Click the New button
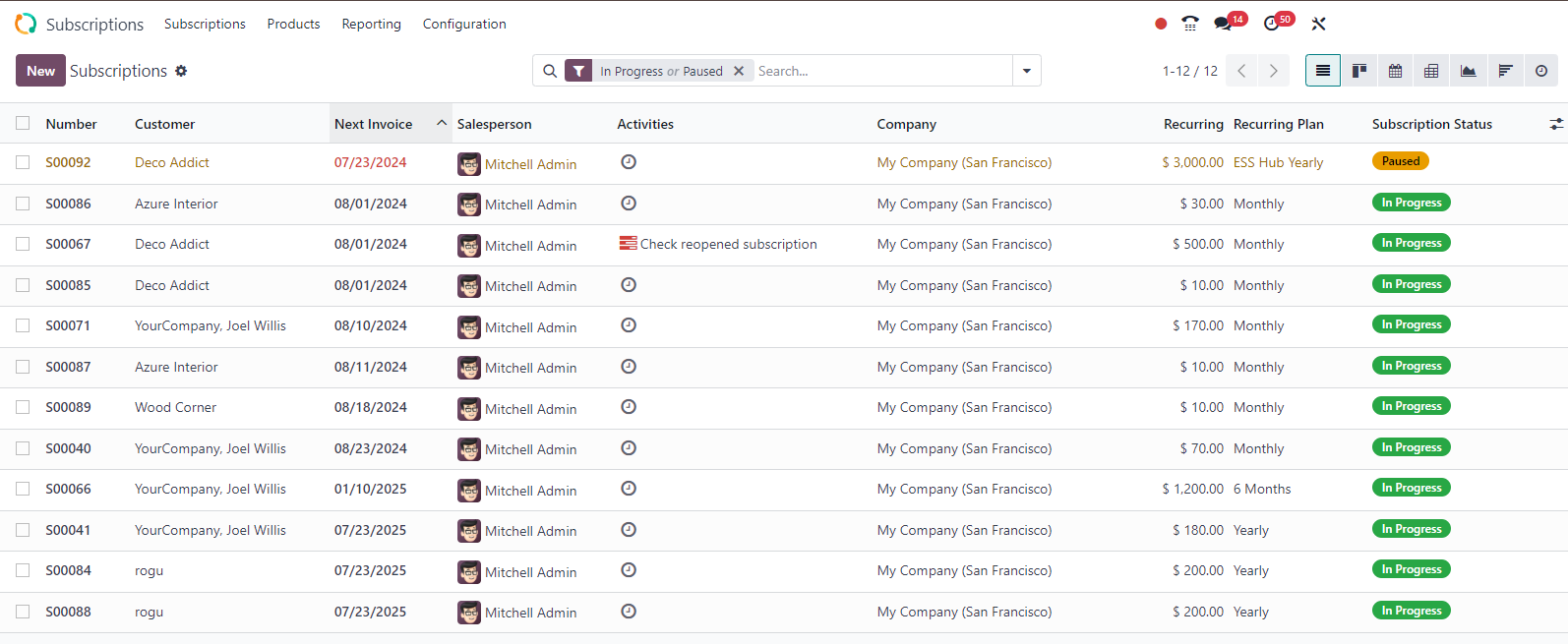 point(41,71)
